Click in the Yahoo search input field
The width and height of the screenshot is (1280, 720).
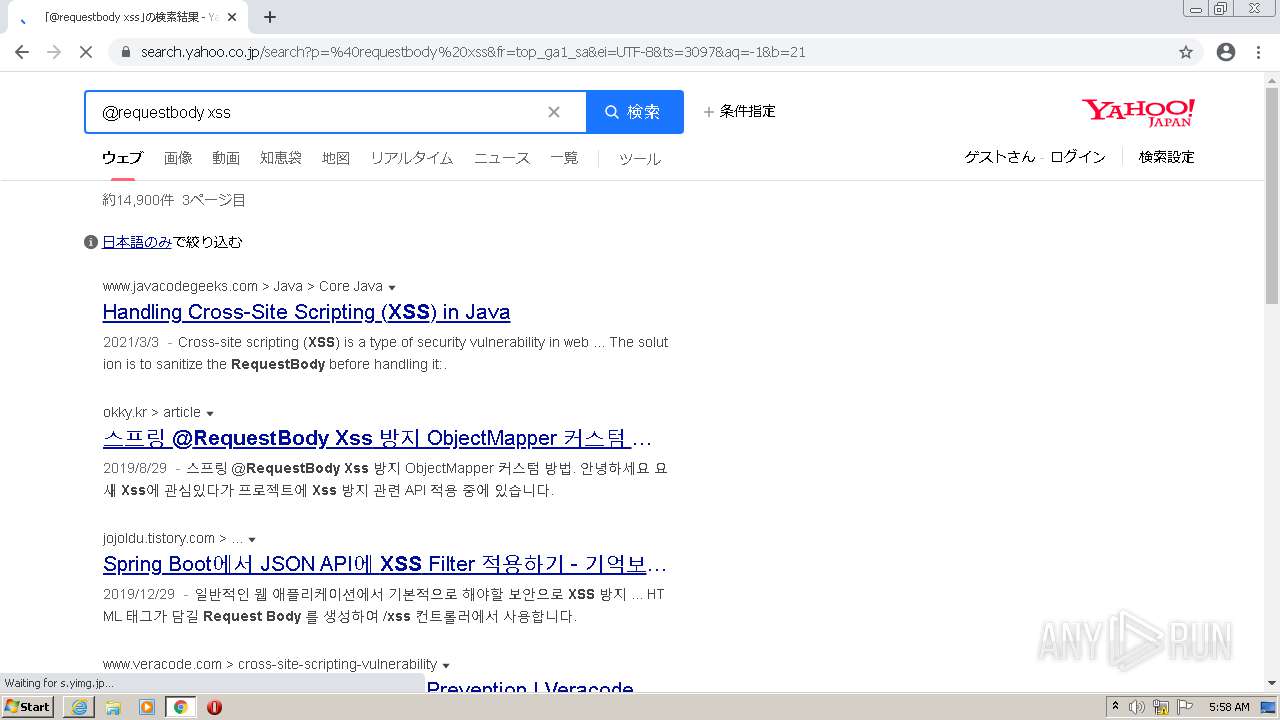click(x=320, y=112)
